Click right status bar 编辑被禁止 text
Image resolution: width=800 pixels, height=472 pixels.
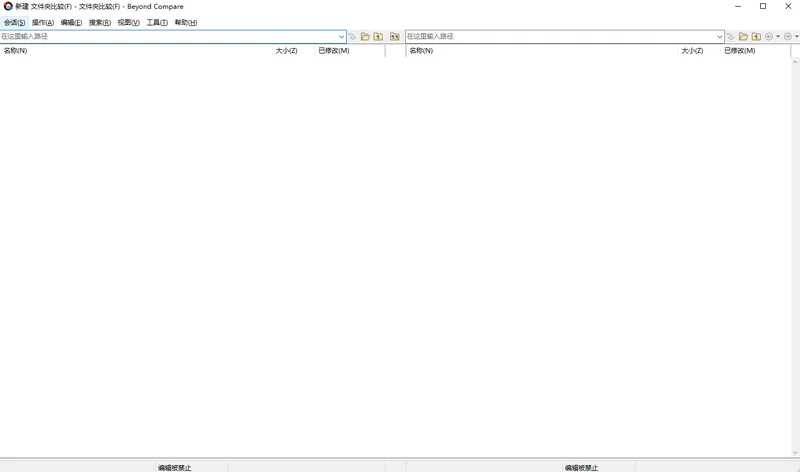coord(581,467)
